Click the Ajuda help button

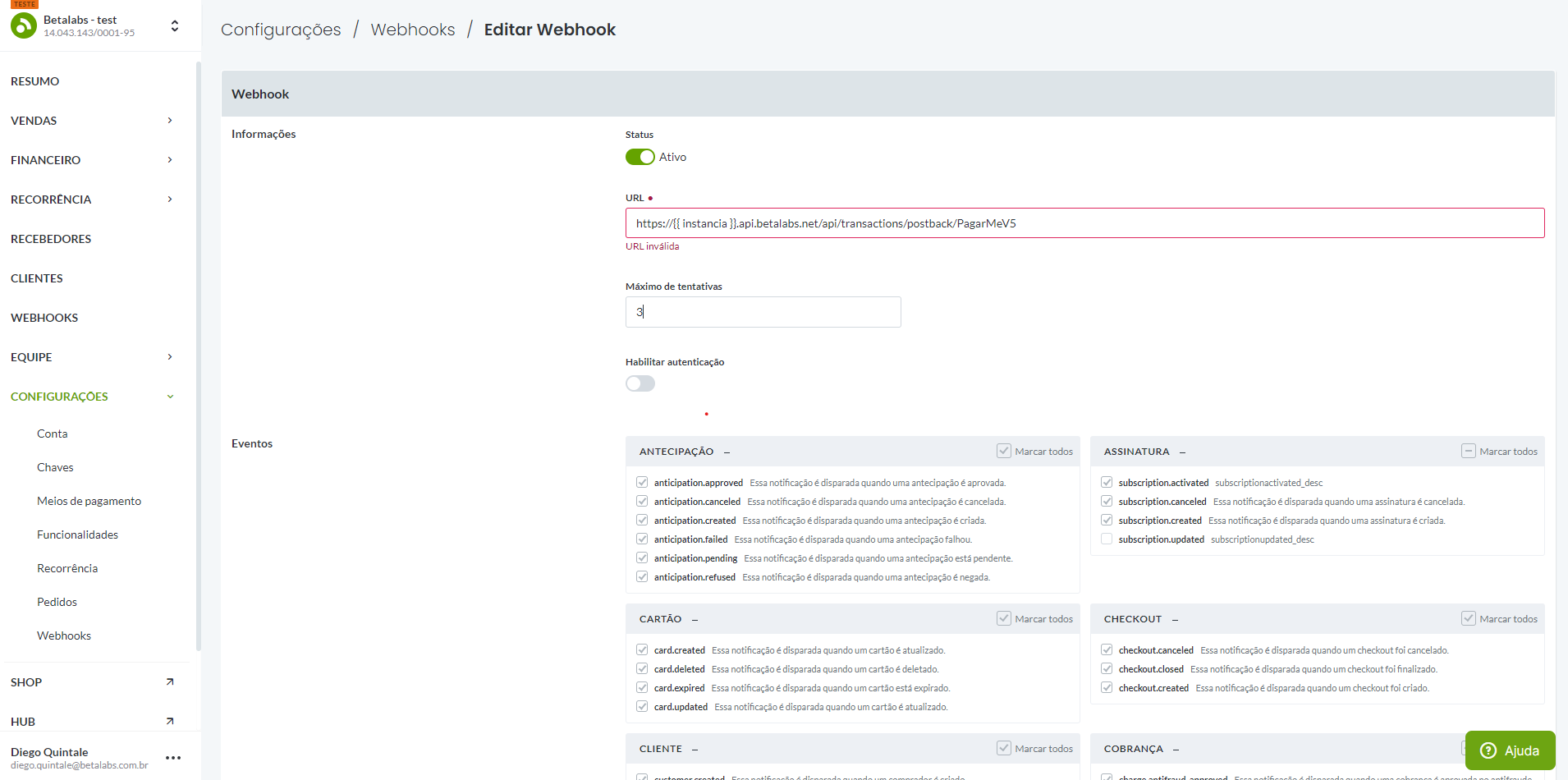pyautogui.click(x=1510, y=750)
